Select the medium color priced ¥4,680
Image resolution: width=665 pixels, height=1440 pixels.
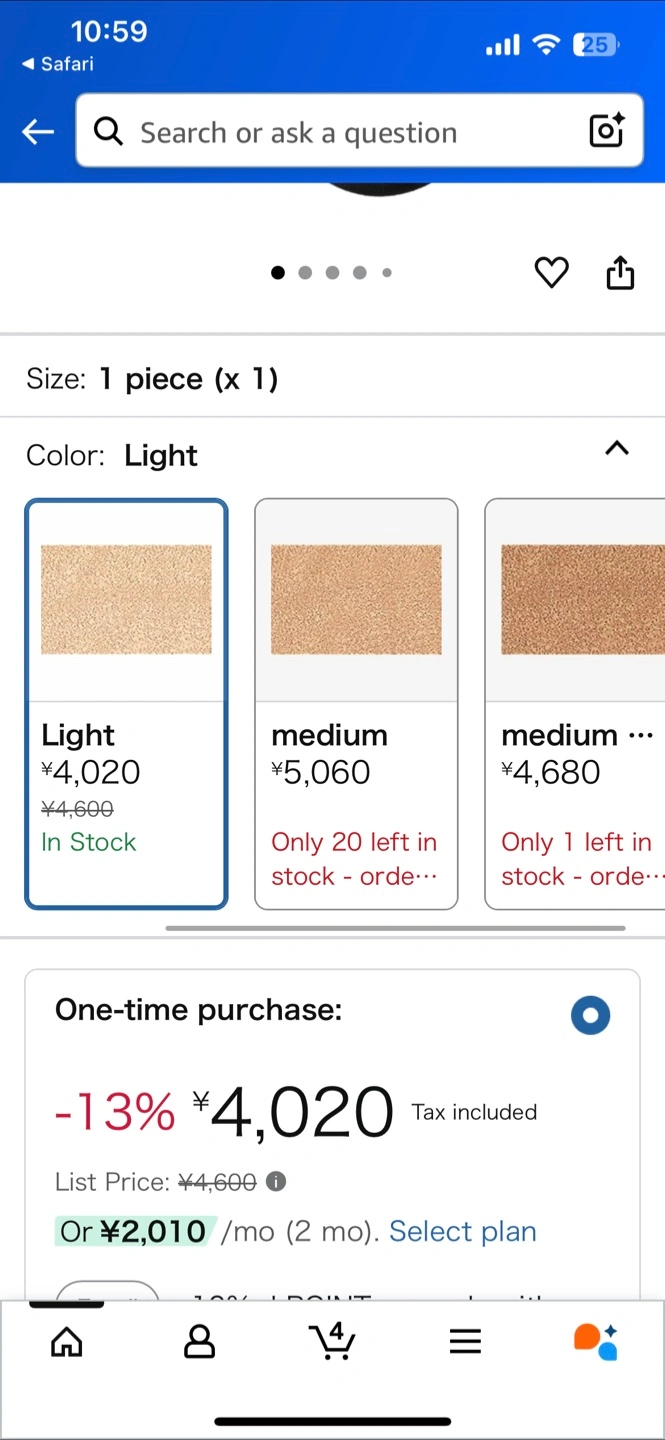tap(575, 704)
